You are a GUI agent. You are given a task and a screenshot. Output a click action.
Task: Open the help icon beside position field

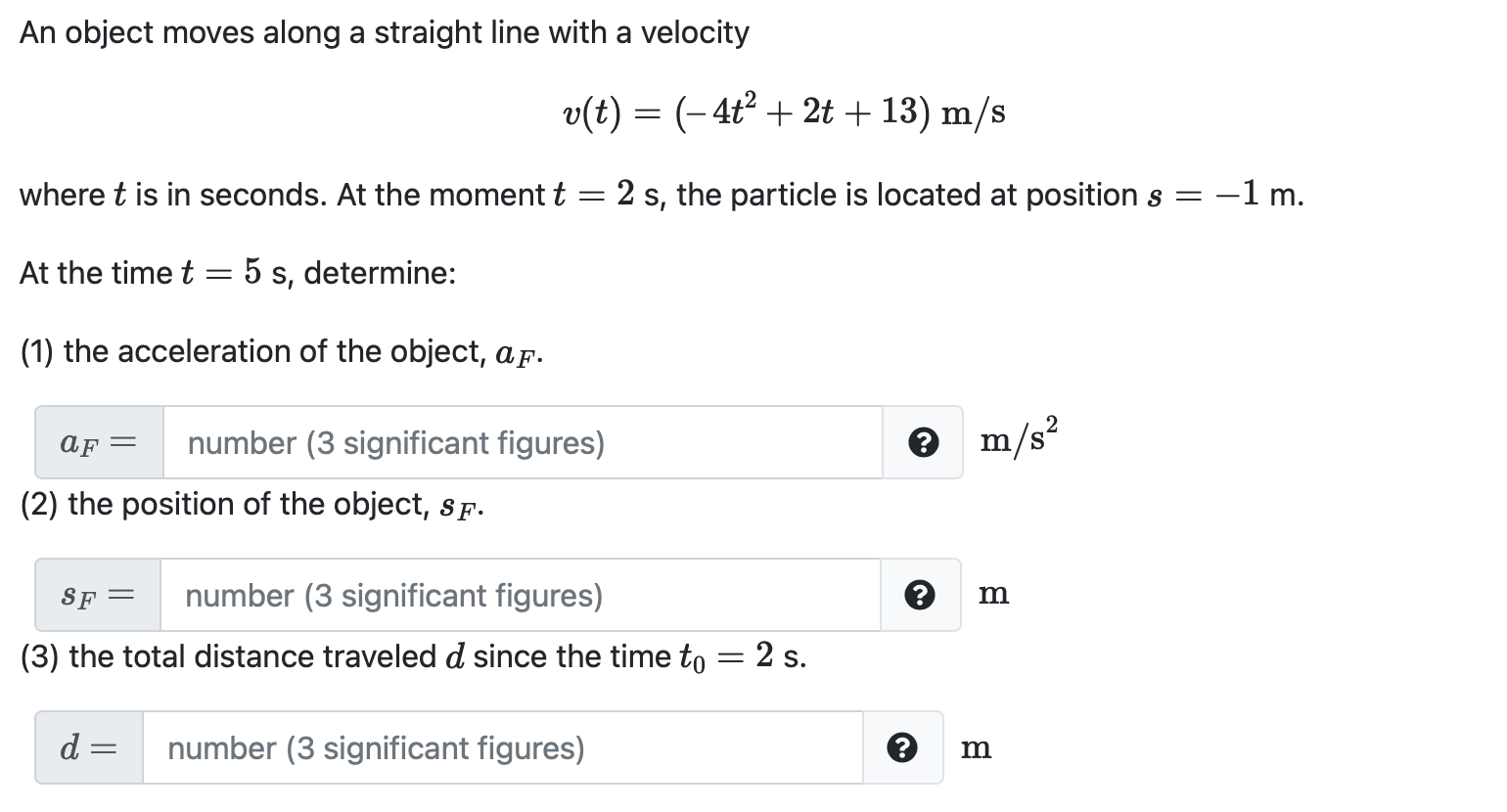919,596
